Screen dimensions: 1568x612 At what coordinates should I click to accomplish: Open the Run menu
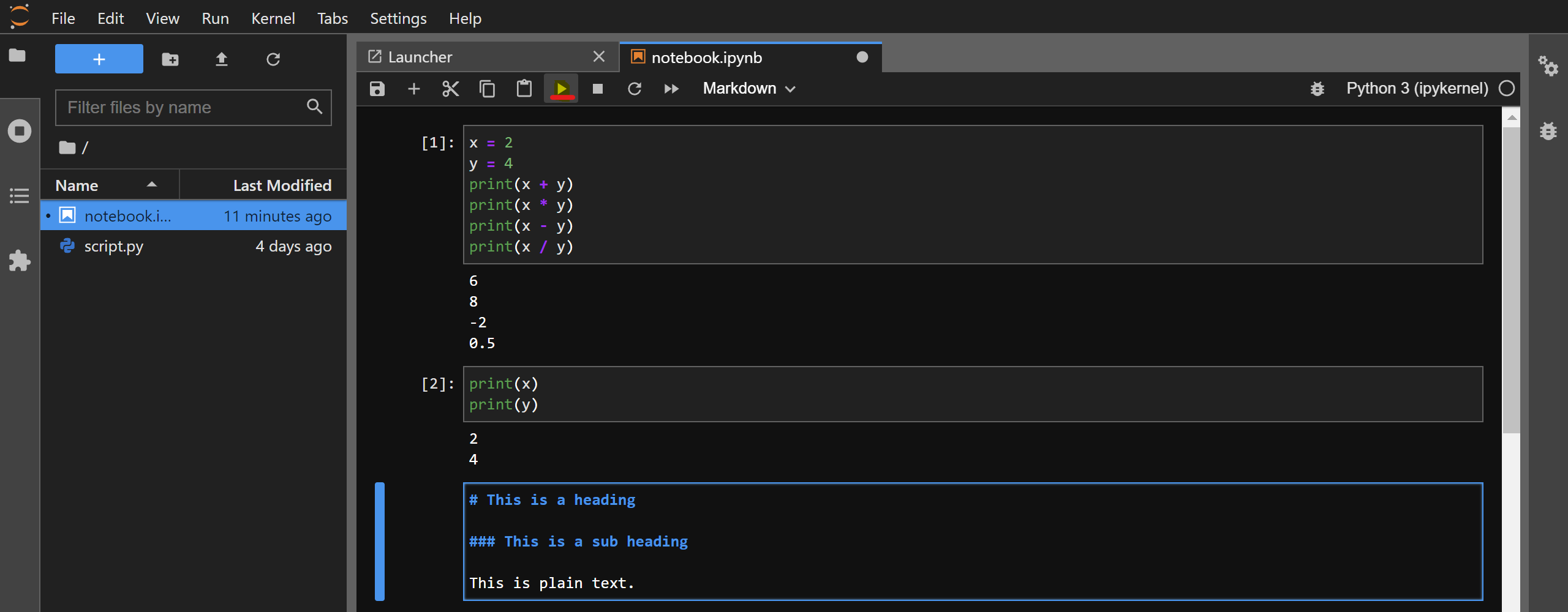(x=215, y=18)
